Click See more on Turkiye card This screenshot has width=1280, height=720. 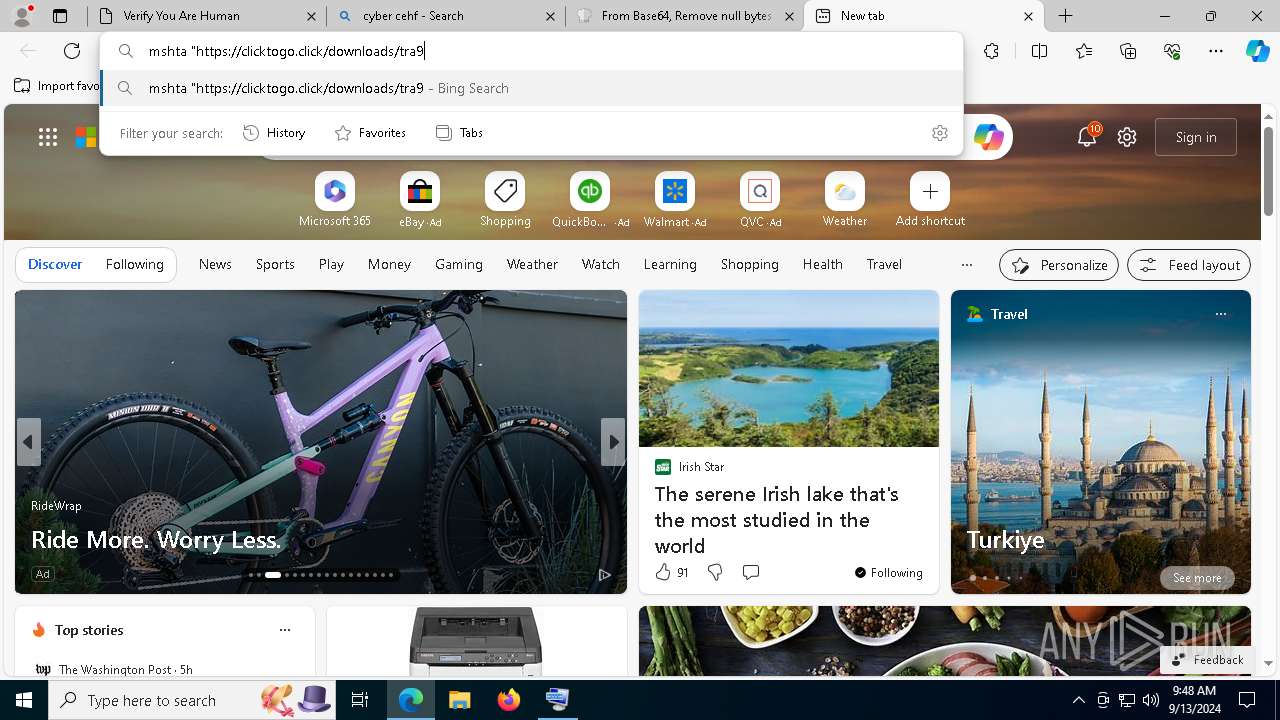click(1197, 578)
